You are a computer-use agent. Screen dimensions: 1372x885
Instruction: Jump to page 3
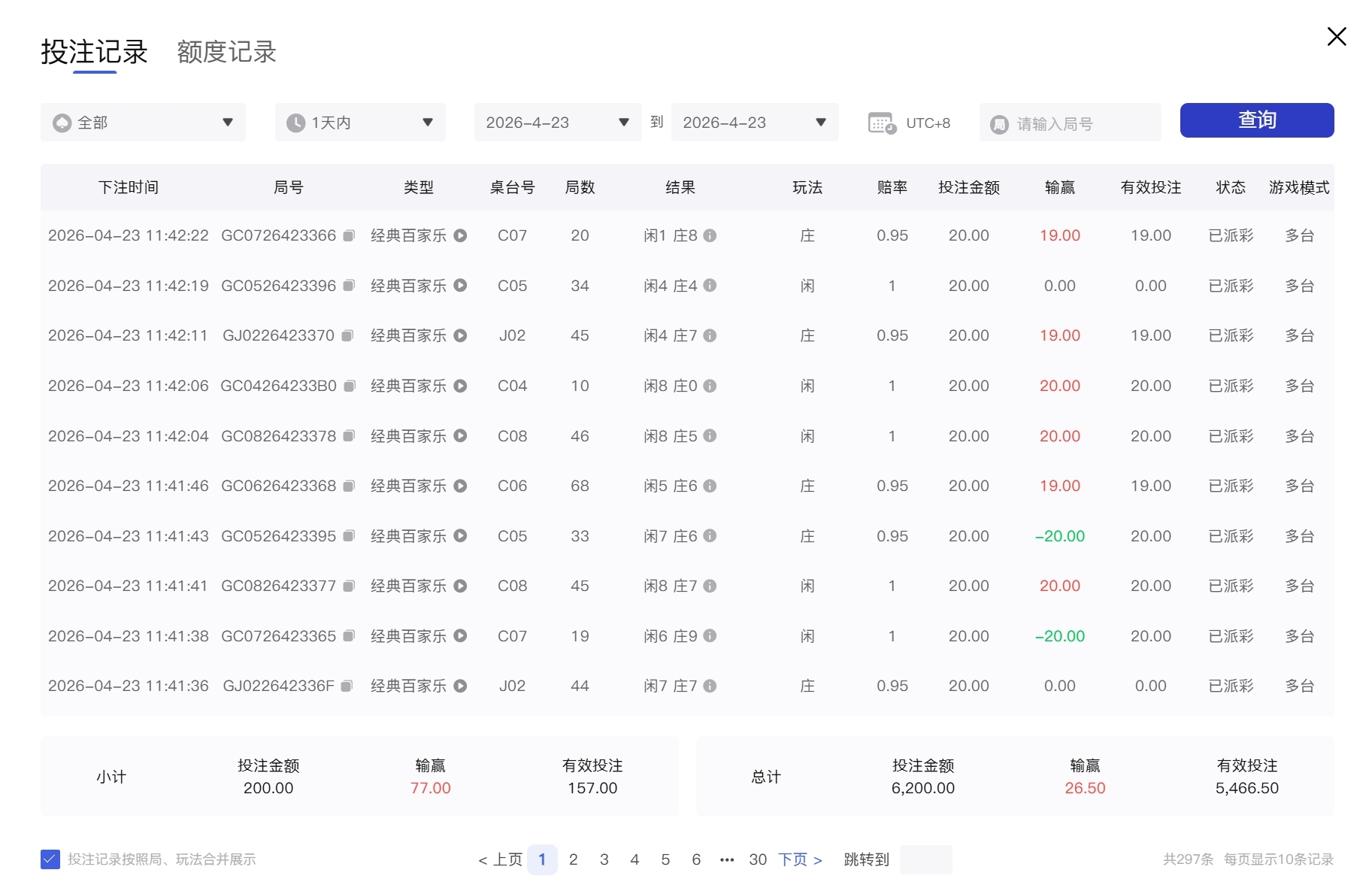pos(604,859)
